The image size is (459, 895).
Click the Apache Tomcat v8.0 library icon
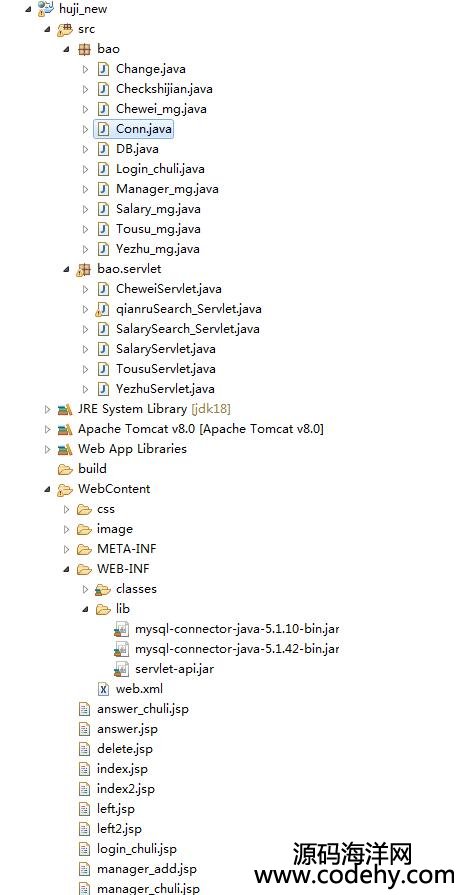coord(65,429)
